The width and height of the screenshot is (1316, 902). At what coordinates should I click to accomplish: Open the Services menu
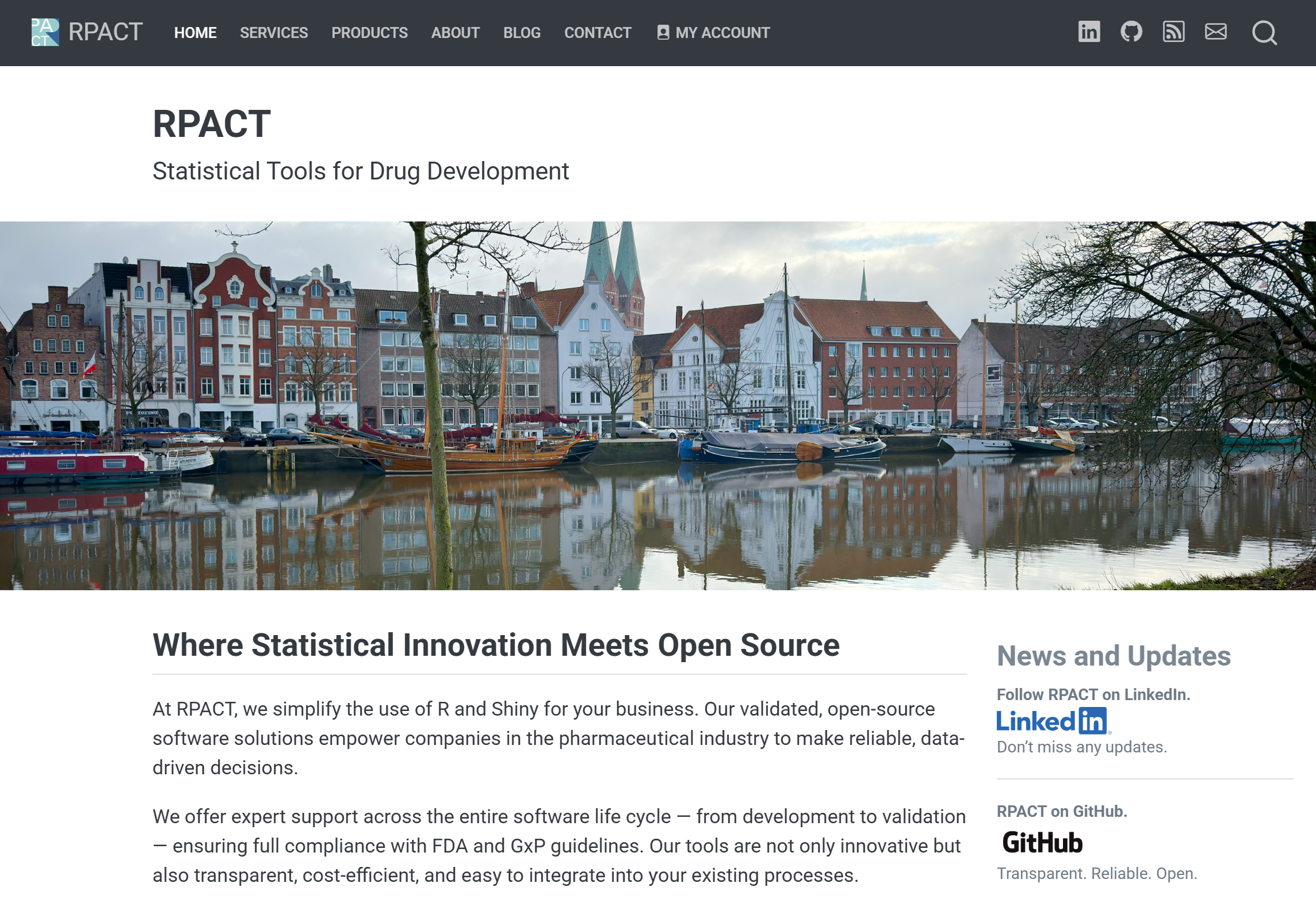pos(274,33)
